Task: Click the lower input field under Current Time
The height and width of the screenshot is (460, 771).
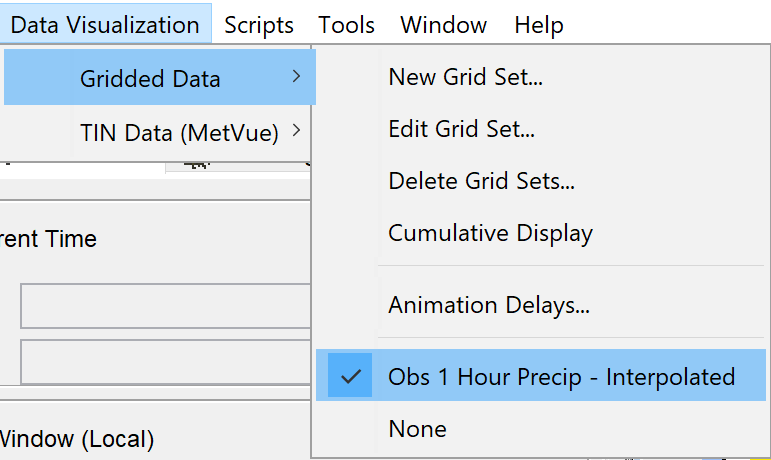Action: [165, 362]
